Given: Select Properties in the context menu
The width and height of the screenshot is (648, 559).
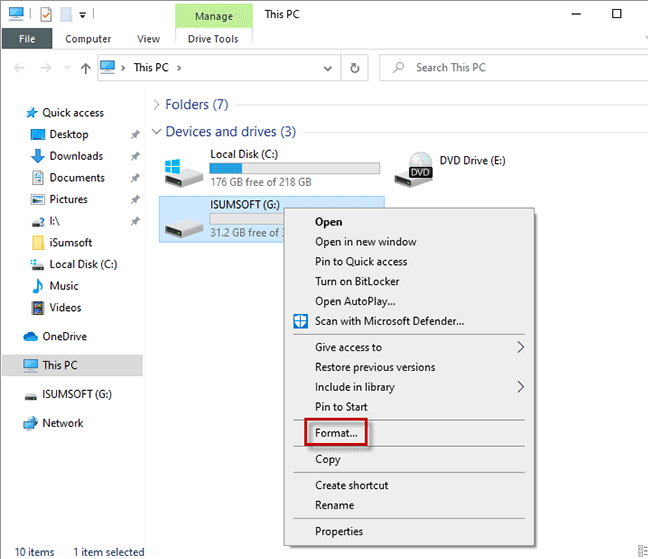Looking at the screenshot, I should (339, 531).
